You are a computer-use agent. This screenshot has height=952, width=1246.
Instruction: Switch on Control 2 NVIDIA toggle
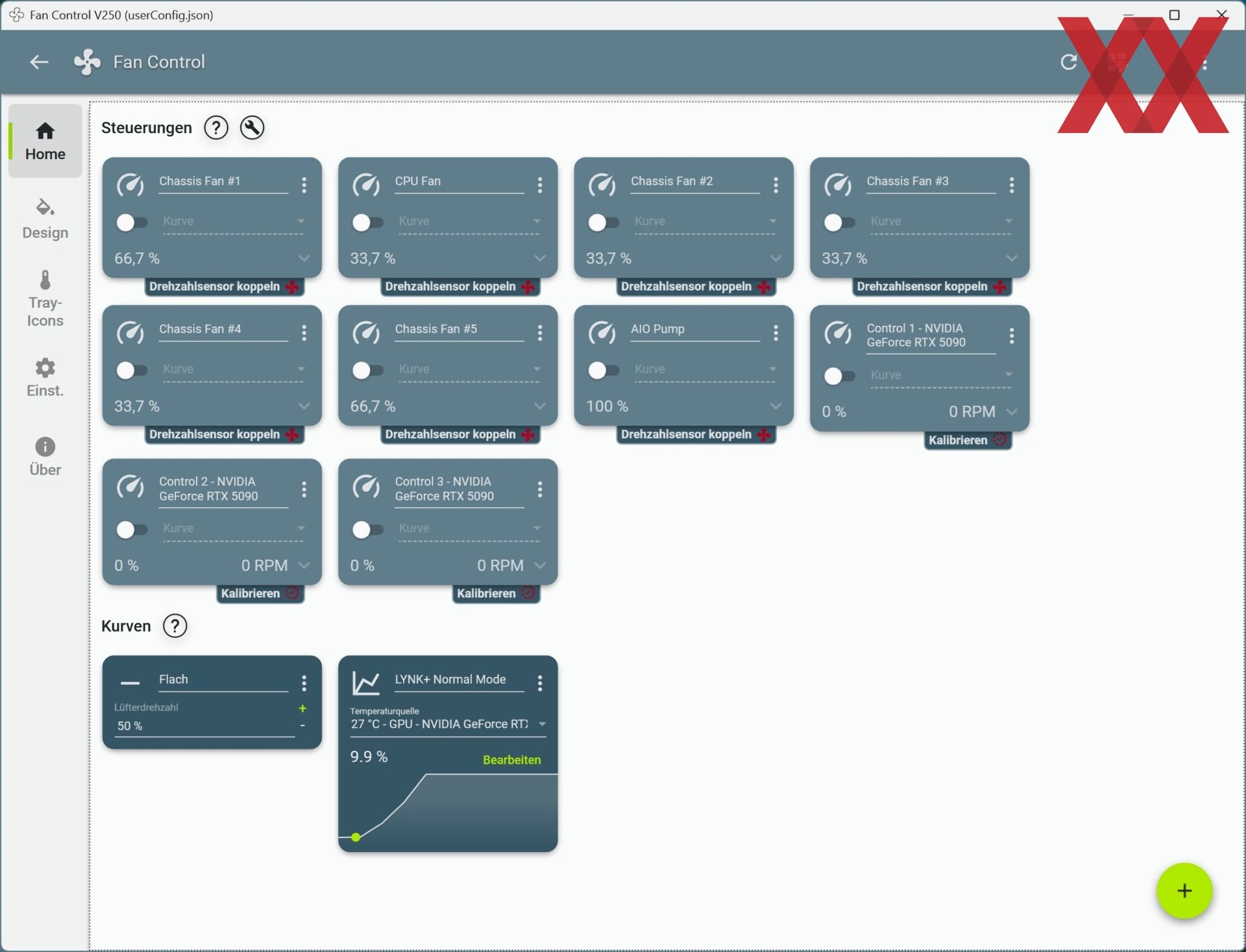[x=132, y=530]
